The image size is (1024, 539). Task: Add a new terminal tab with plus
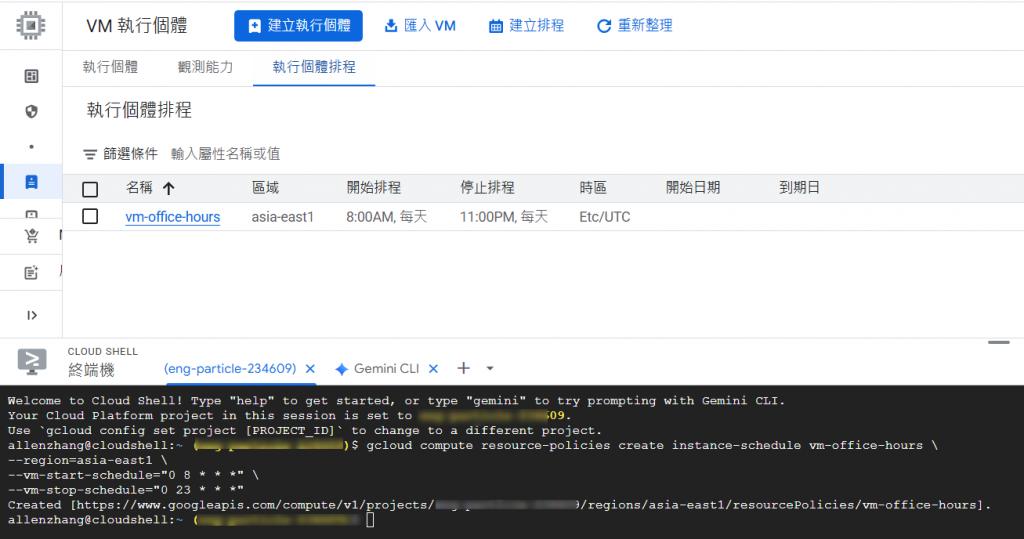click(463, 368)
